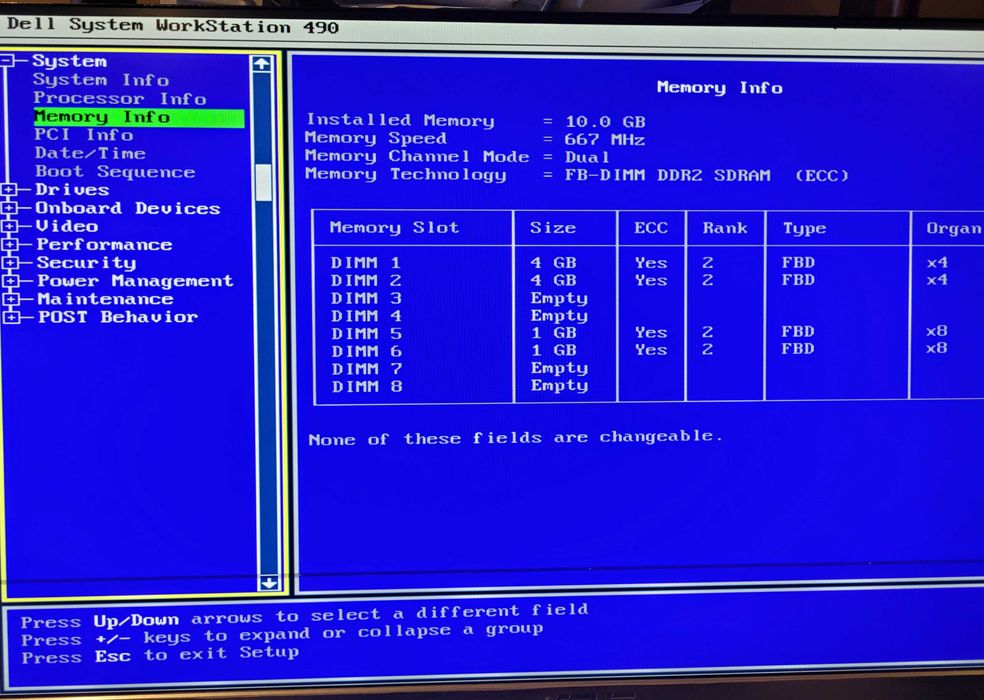984x700 pixels.
Task: Expand the Video group
Action: [x=9, y=226]
